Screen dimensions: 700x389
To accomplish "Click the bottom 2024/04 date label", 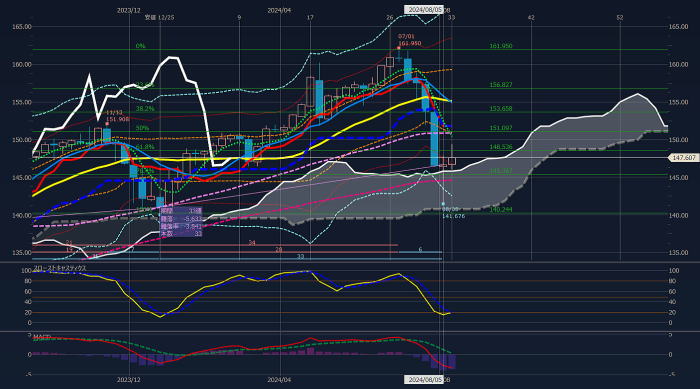I will 279,380.
